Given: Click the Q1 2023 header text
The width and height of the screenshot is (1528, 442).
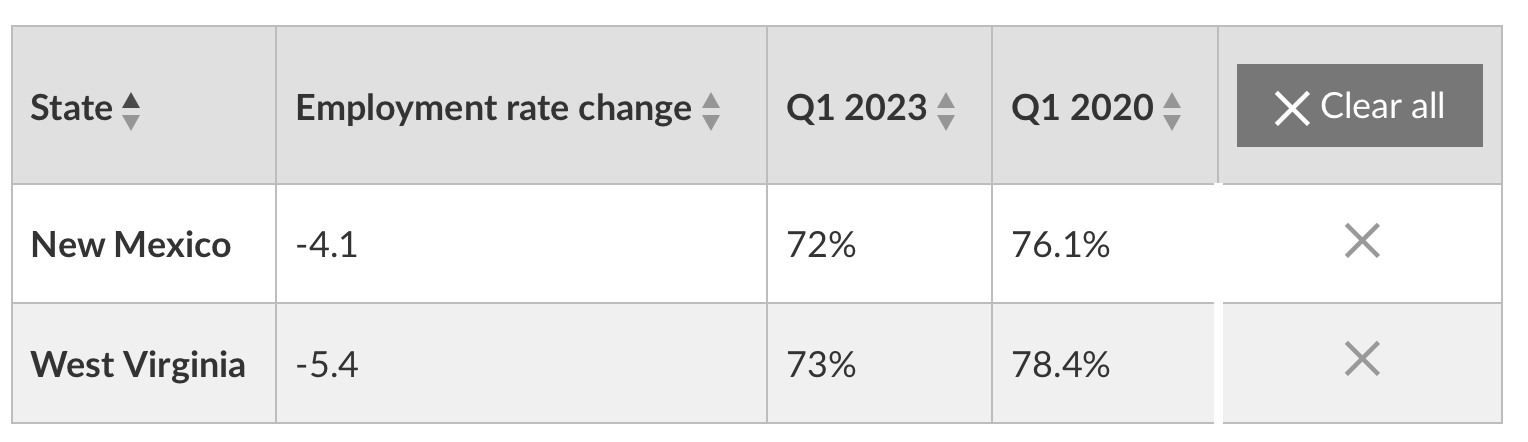Looking at the screenshot, I should coord(857,108).
